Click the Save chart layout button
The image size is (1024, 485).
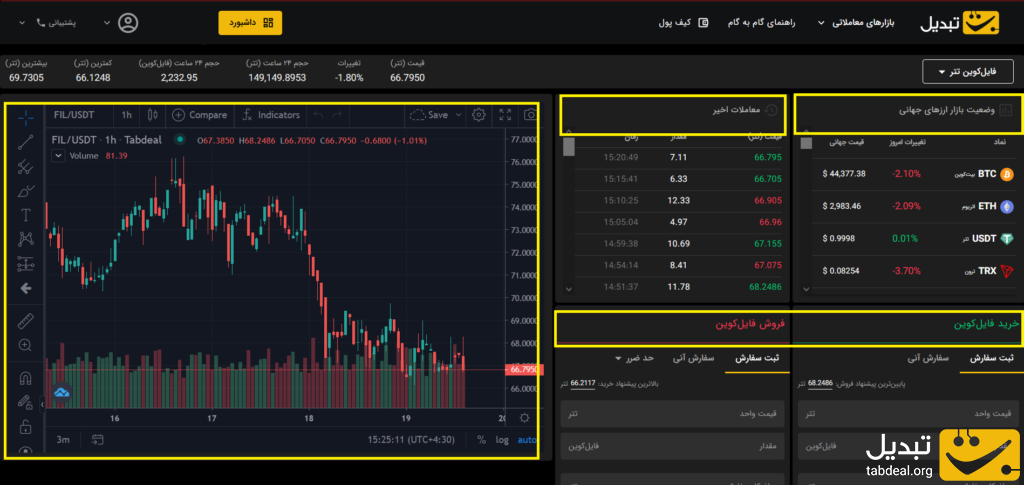coord(428,115)
